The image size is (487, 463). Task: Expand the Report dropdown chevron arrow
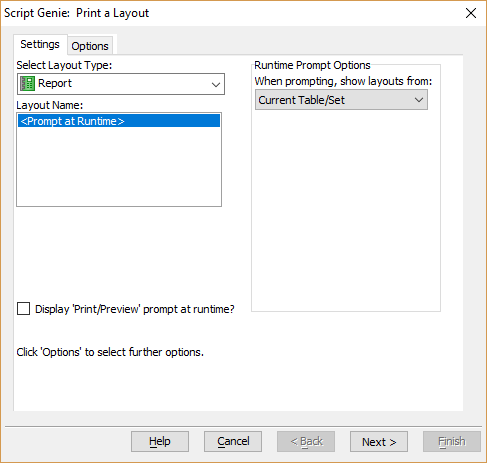click(216, 84)
